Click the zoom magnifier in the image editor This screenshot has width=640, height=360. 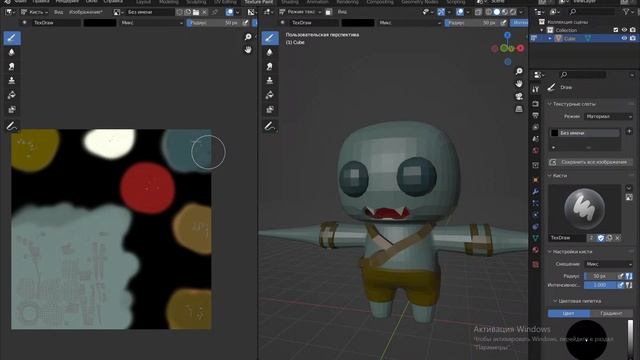(x=248, y=37)
